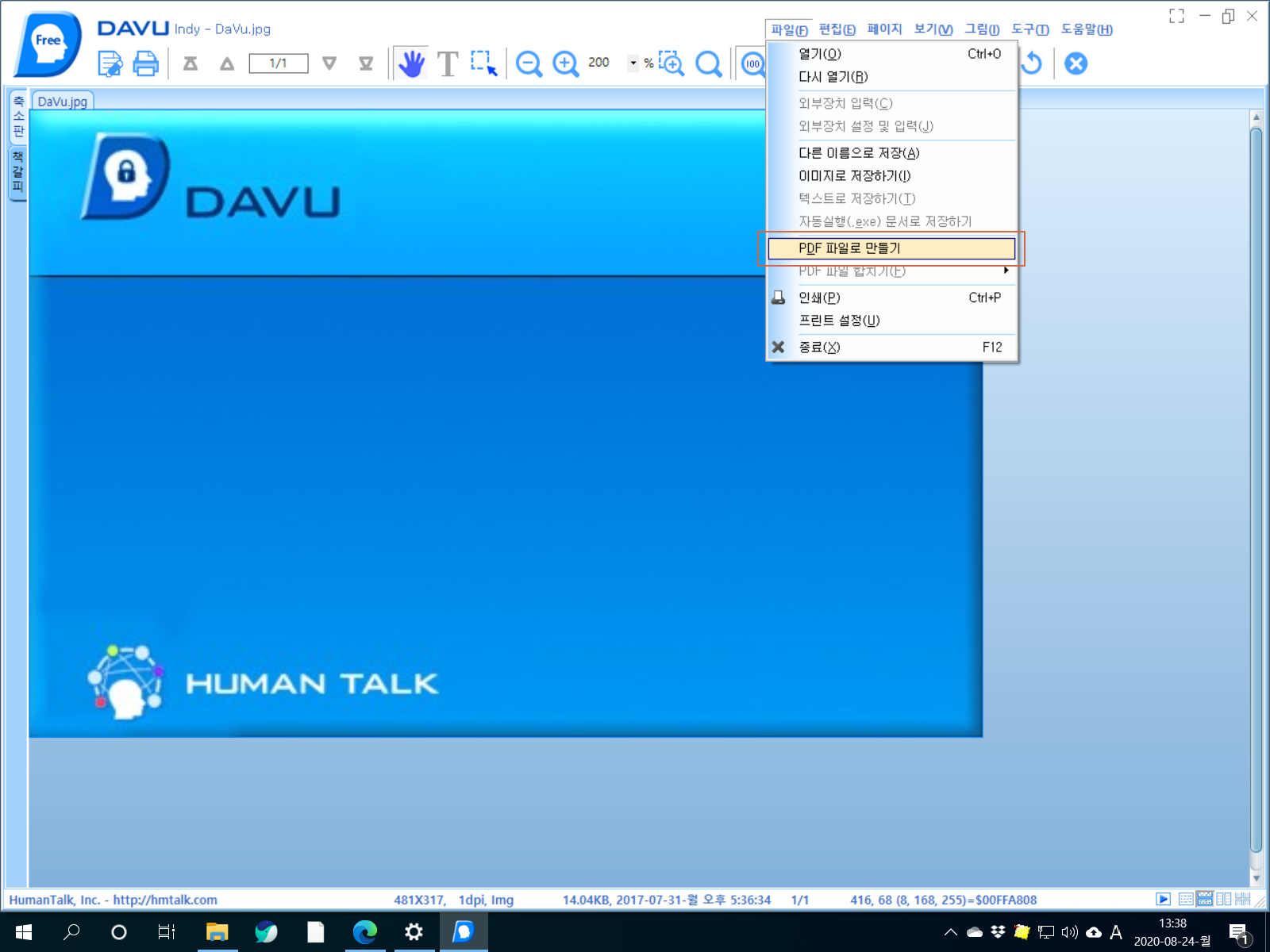Switch to single page view icon
This screenshot has width=1270, height=952.
1186,899
